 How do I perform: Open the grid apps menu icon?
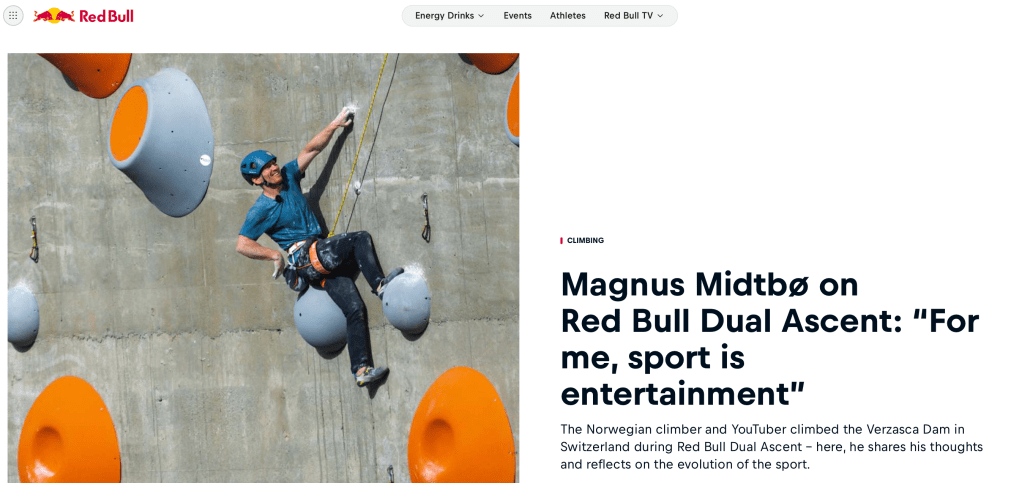pos(13,16)
